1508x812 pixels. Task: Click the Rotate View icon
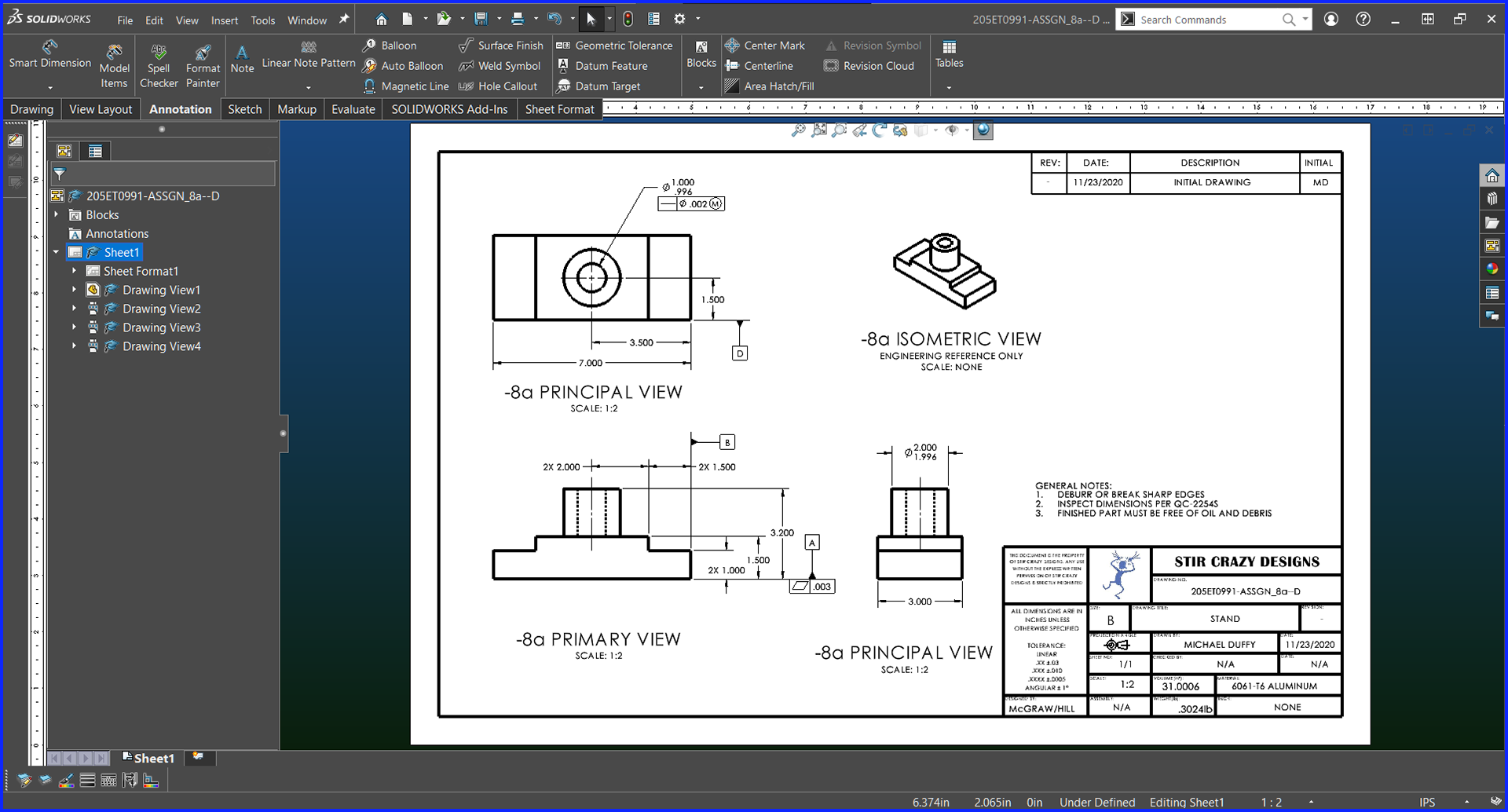pyautogui.click(x=880, y=130)
